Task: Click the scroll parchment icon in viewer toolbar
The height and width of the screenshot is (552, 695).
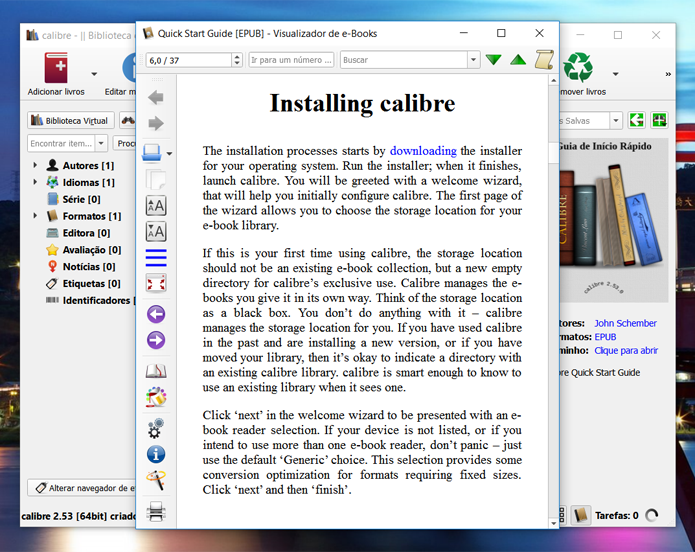Action: [x=544, y=59]
